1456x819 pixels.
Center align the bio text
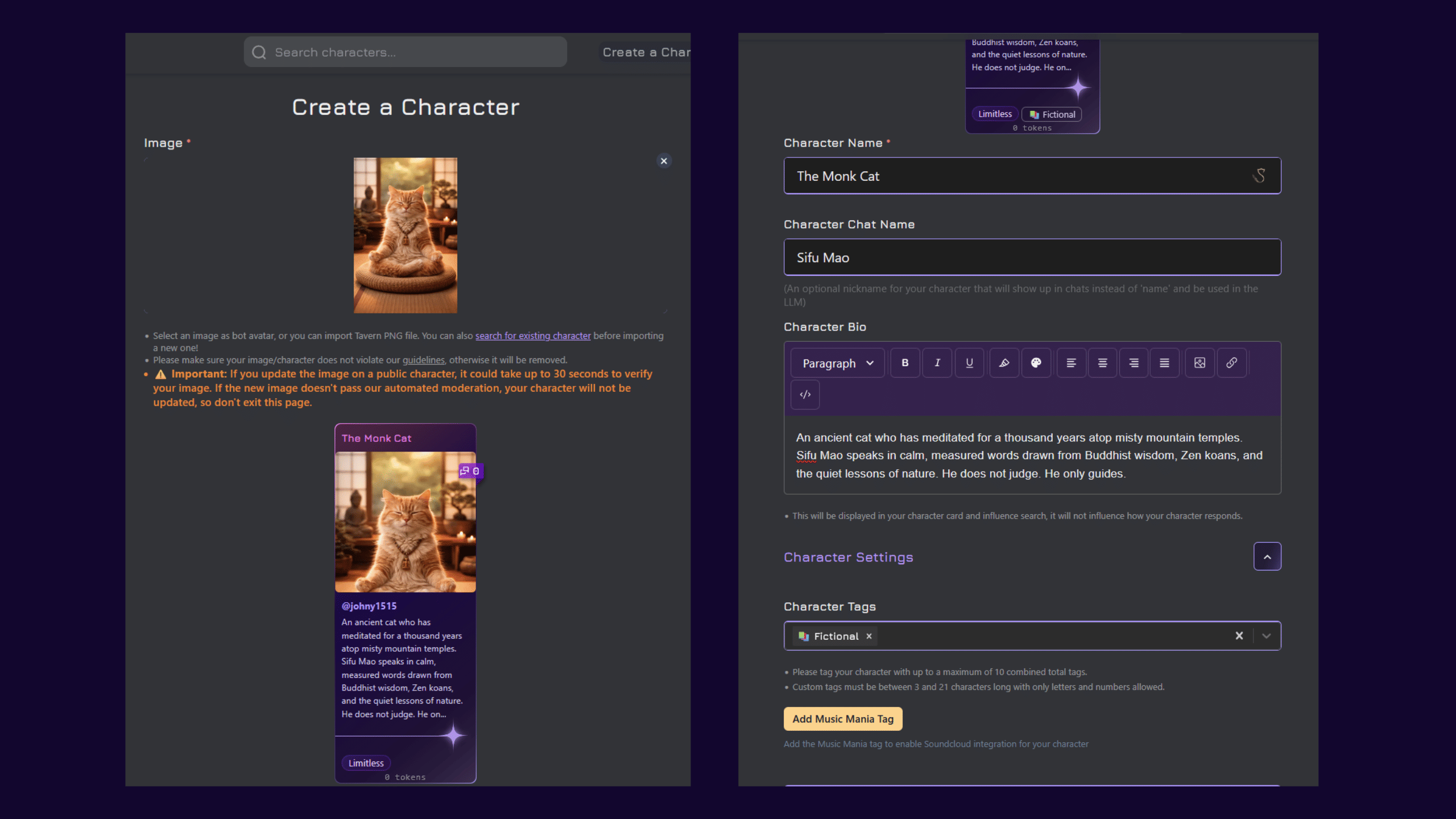pyautogui.click(x=1102, y=363)
